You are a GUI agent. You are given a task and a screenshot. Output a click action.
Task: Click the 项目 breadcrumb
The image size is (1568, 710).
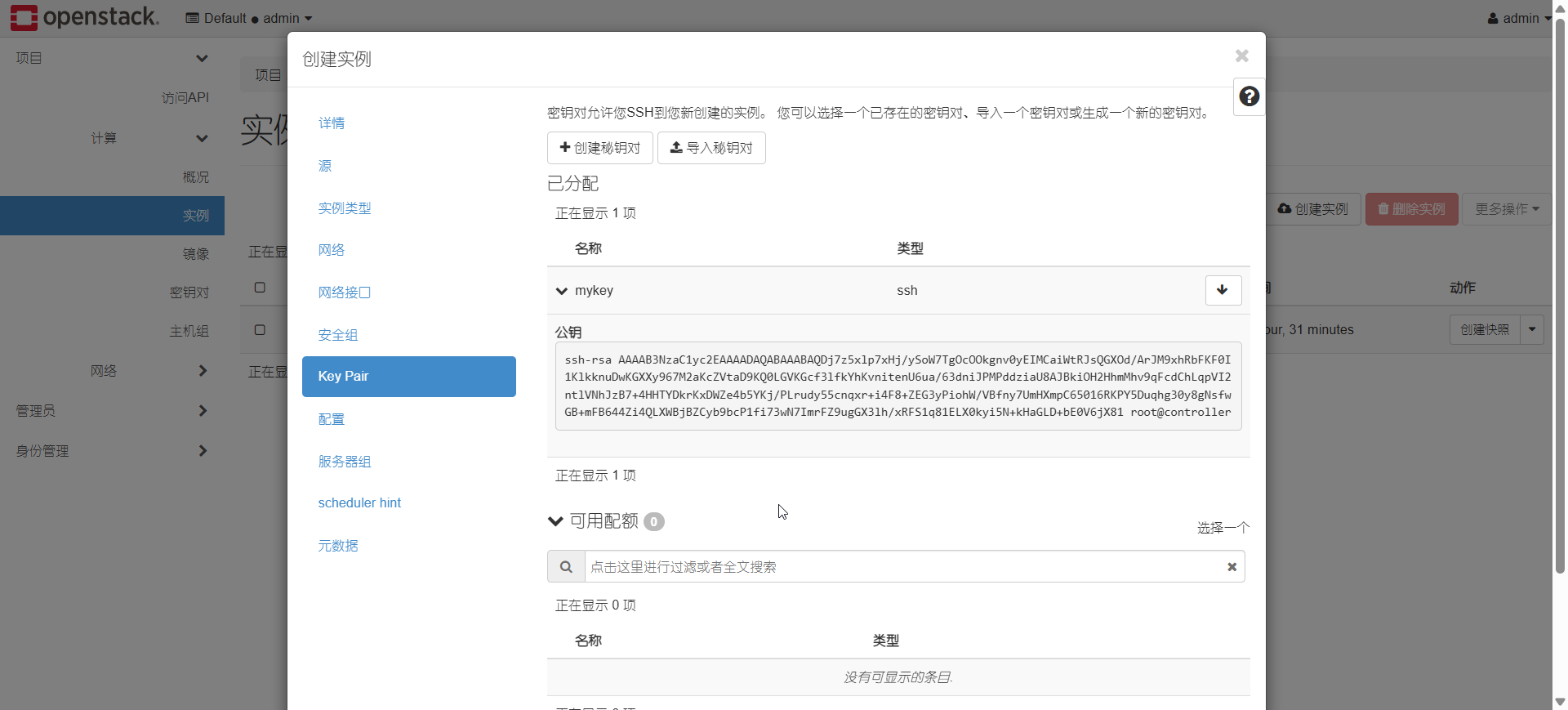coord(268,75)
